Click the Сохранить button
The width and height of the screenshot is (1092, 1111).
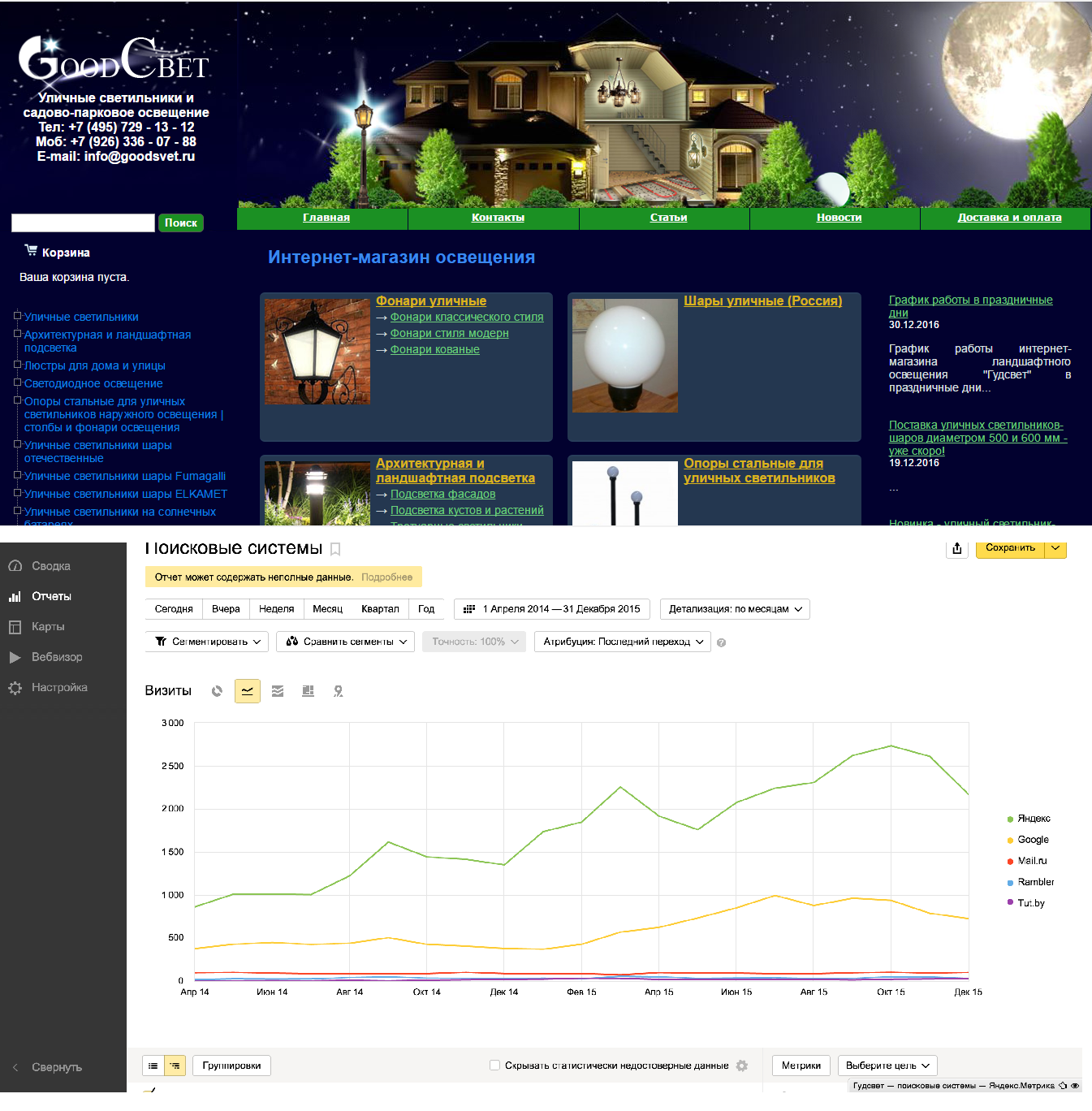(1011, 548)
